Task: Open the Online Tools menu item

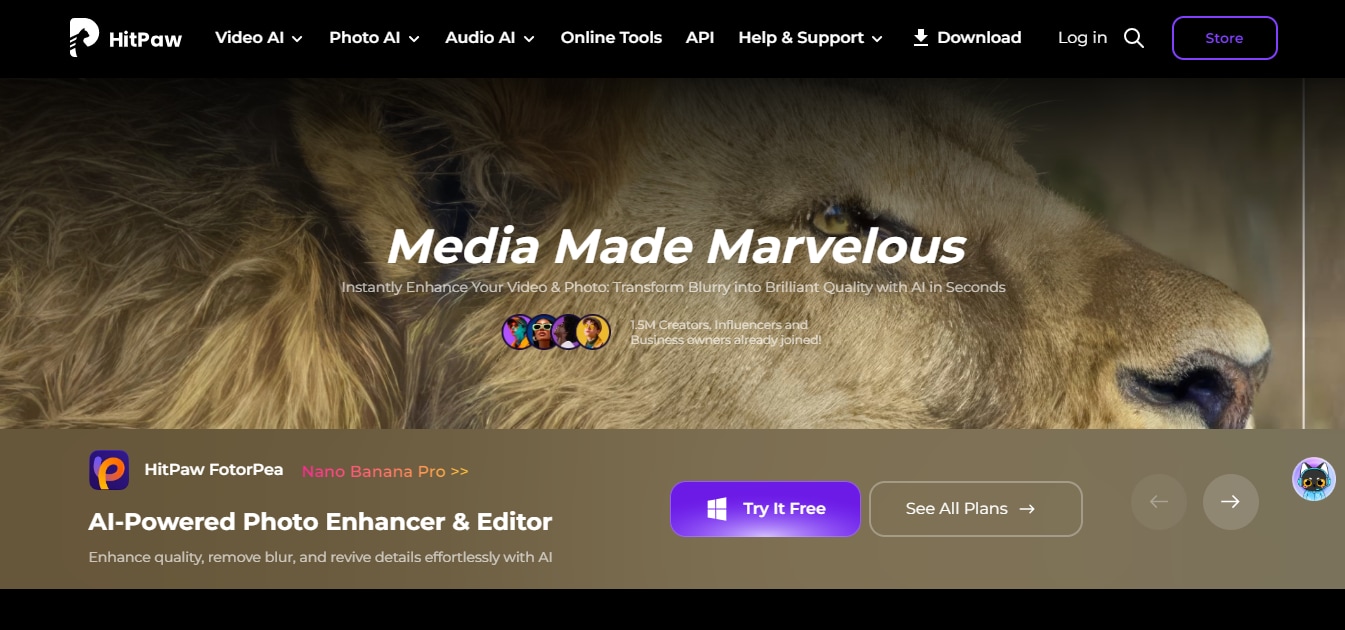Action: coord(611,38)
